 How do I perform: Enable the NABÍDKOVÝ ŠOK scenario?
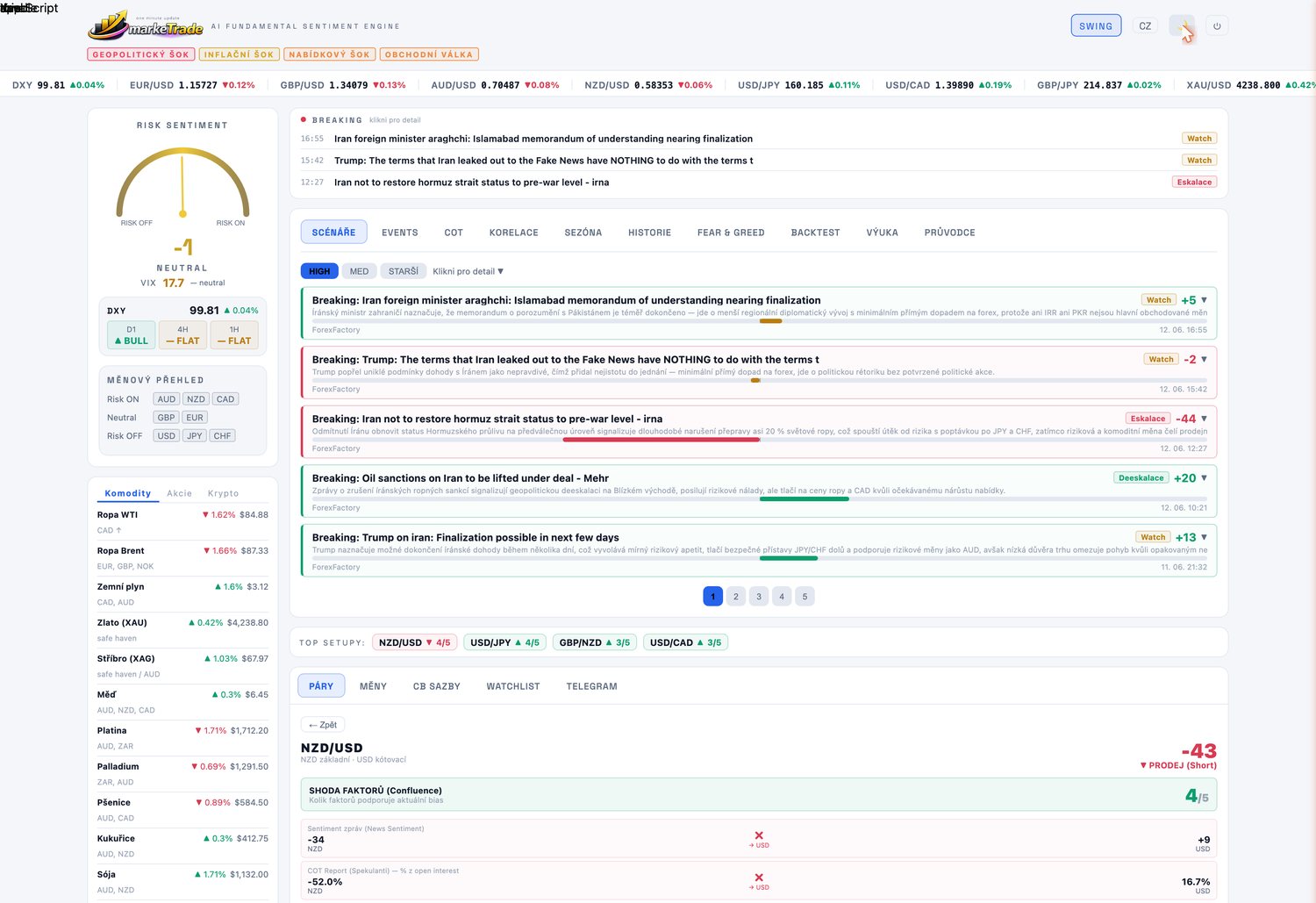pyautogui.click(x=329, y=54)
